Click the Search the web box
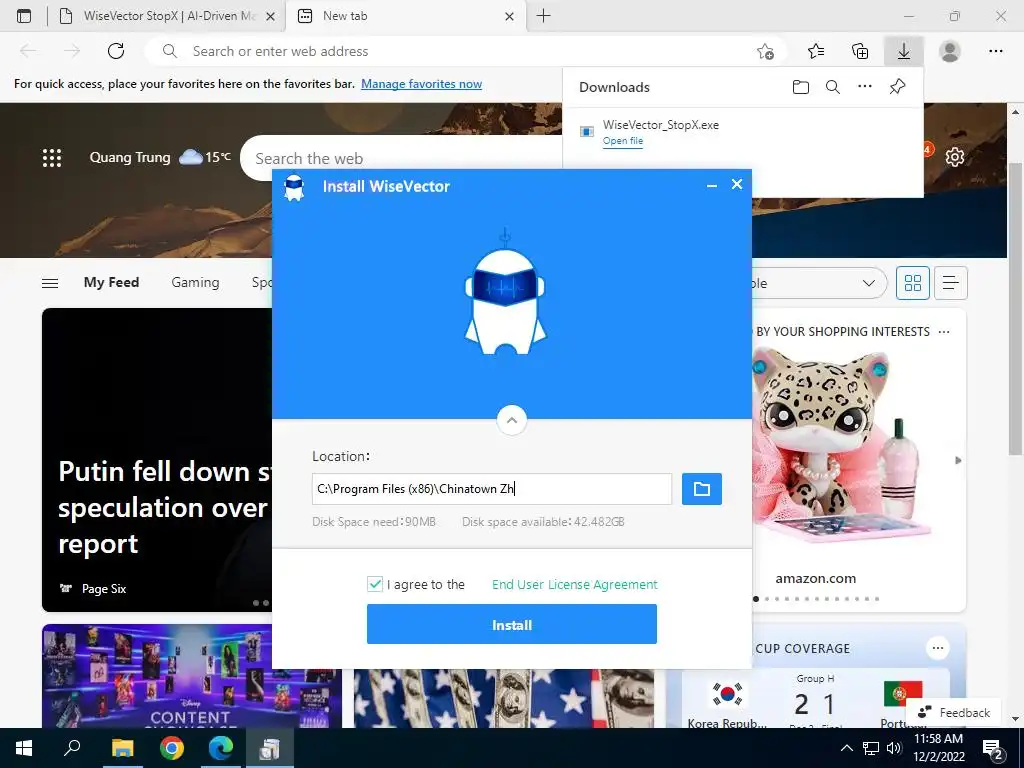Screen dimensions: 1024x768 [x=402, y=158]
